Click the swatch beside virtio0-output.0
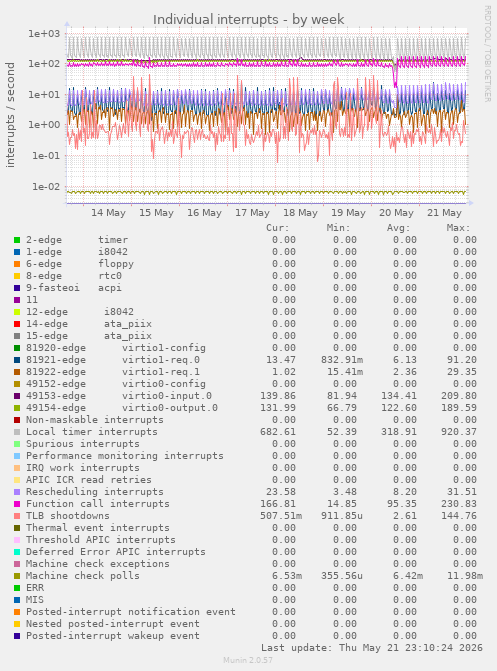497x671 pixels. [17, 408]
